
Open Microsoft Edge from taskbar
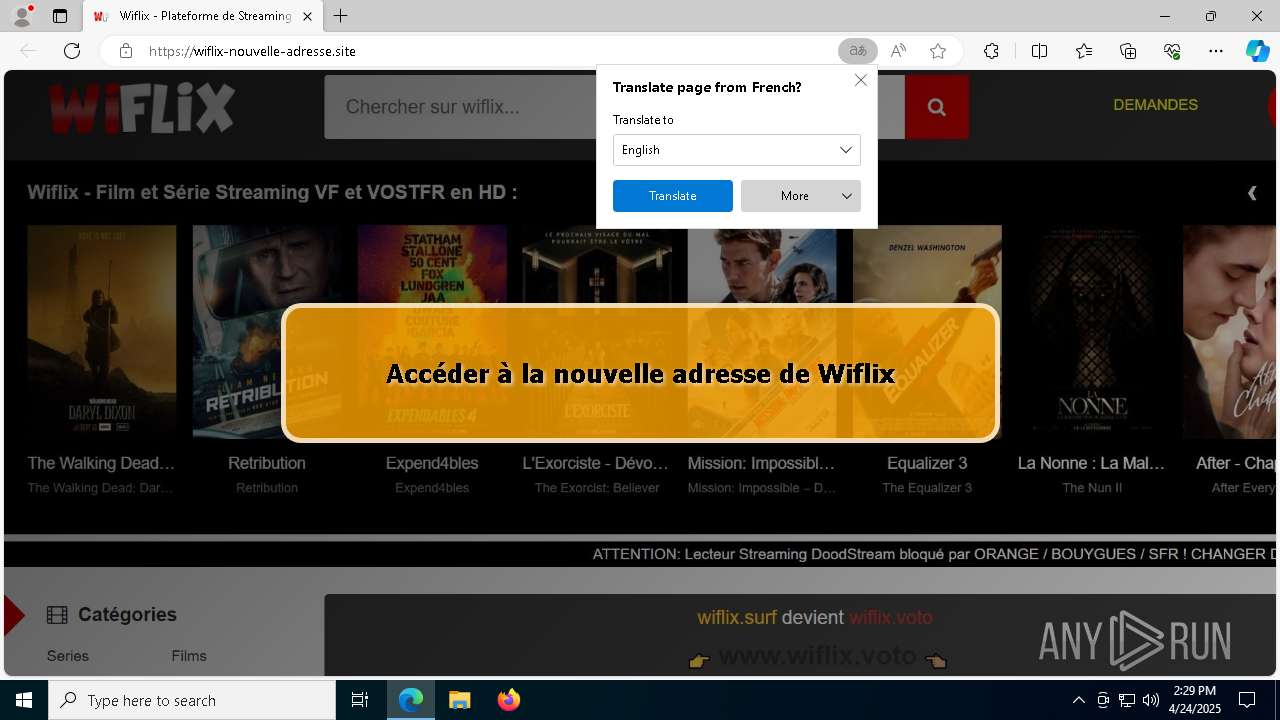pyautogui.click(x=411, y=700)
